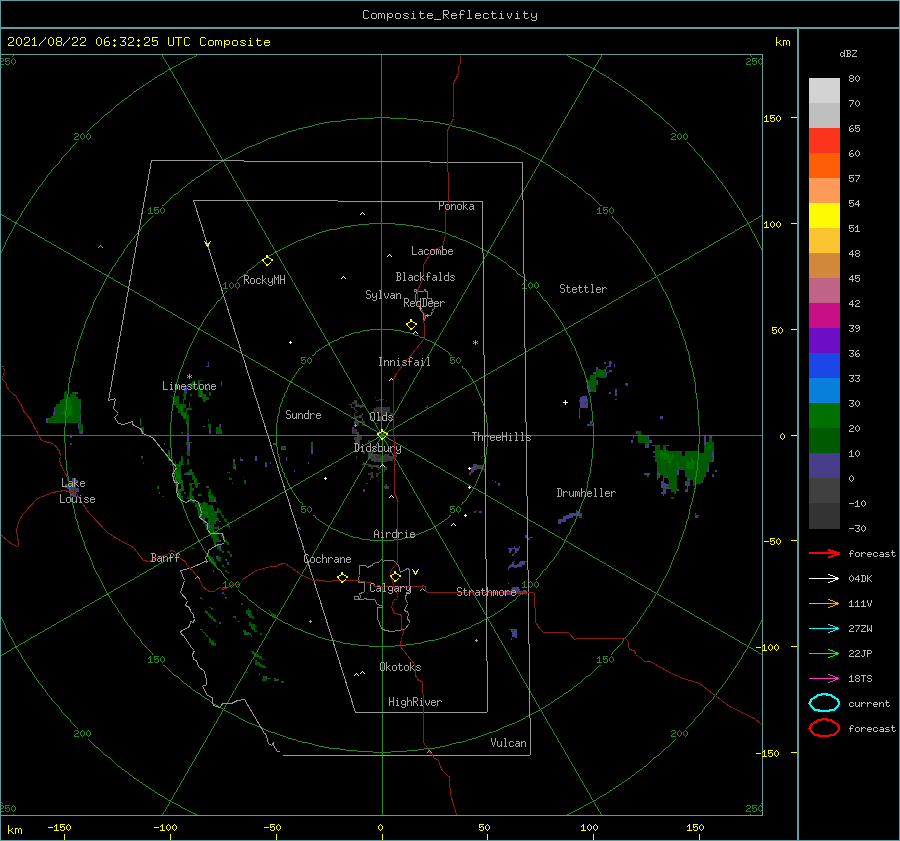Click the yellow V marker beside Calgary
The width and height of the screenshot is (900, 841).
(x=416, y=572)
